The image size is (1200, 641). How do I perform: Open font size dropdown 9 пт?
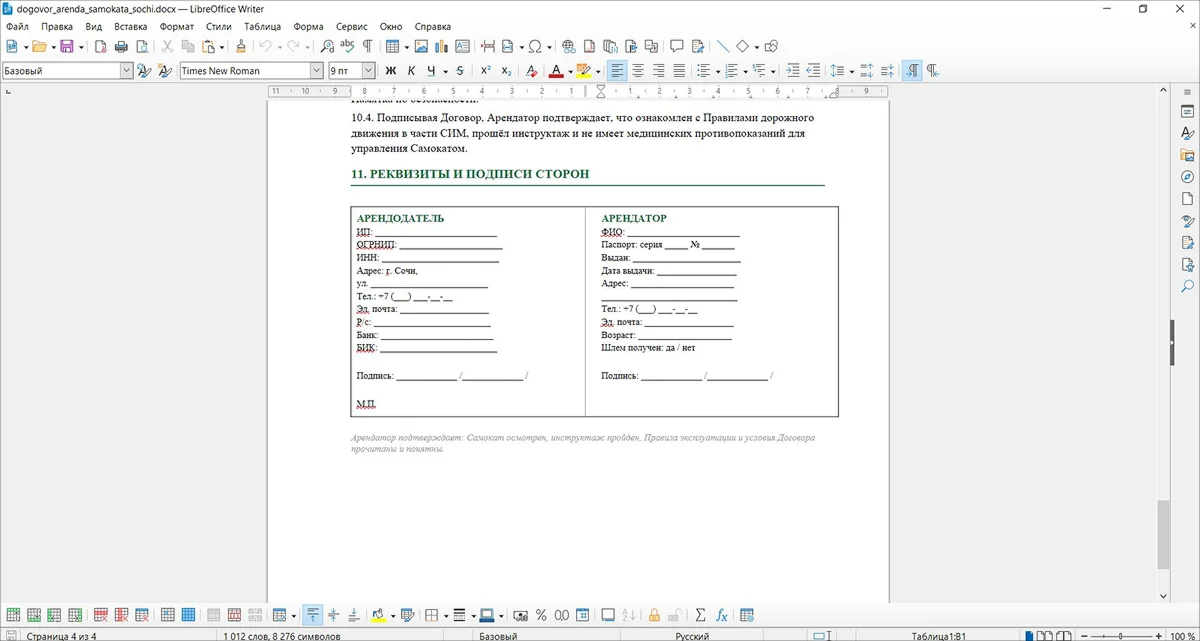[x=368, y=71]
